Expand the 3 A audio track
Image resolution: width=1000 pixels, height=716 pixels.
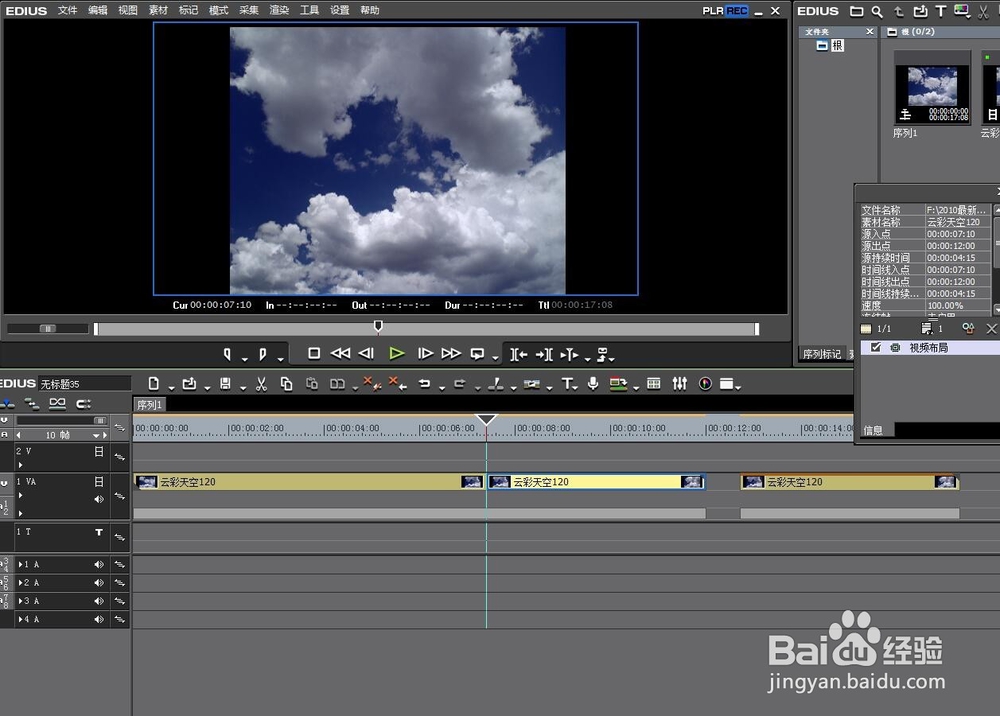coord(20,601)
